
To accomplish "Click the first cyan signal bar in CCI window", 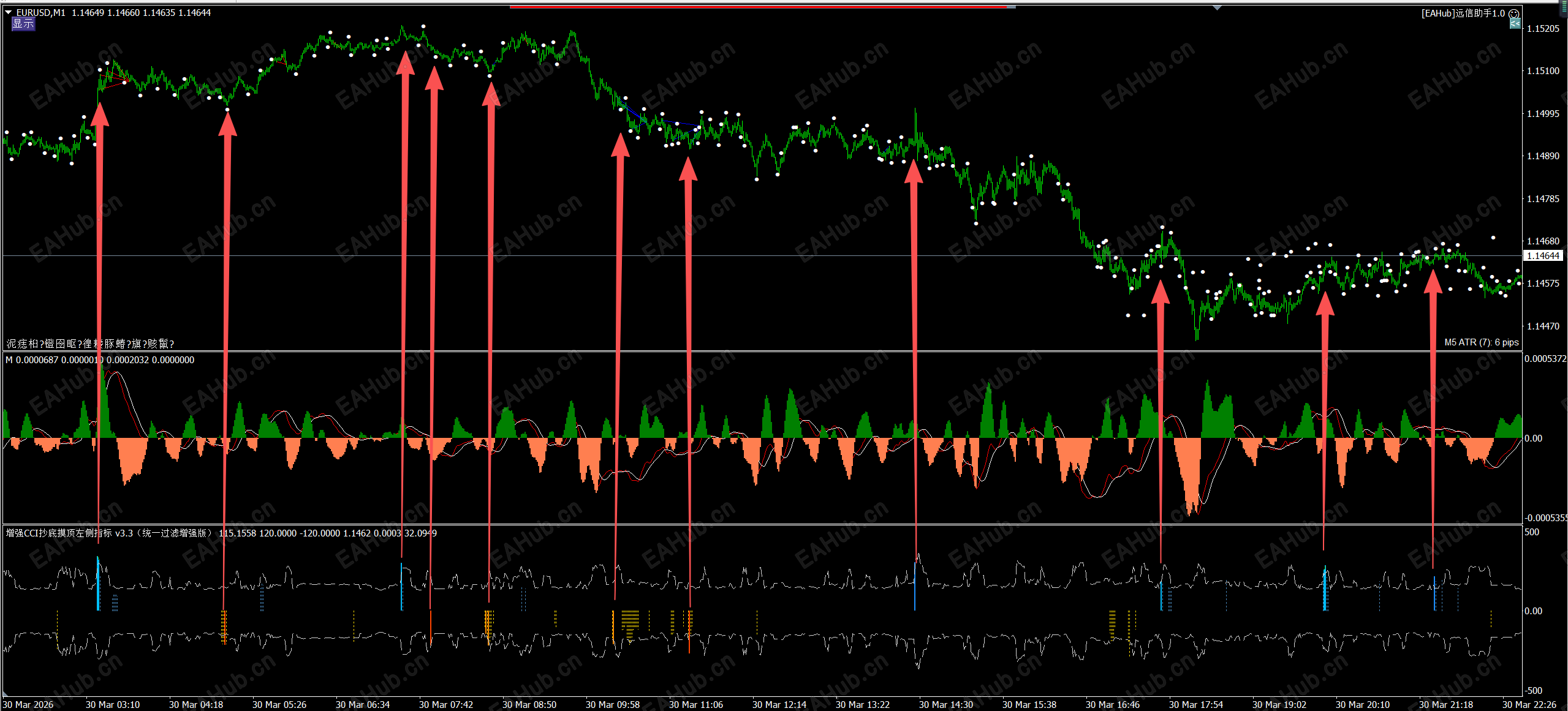I will coord(98,584).
